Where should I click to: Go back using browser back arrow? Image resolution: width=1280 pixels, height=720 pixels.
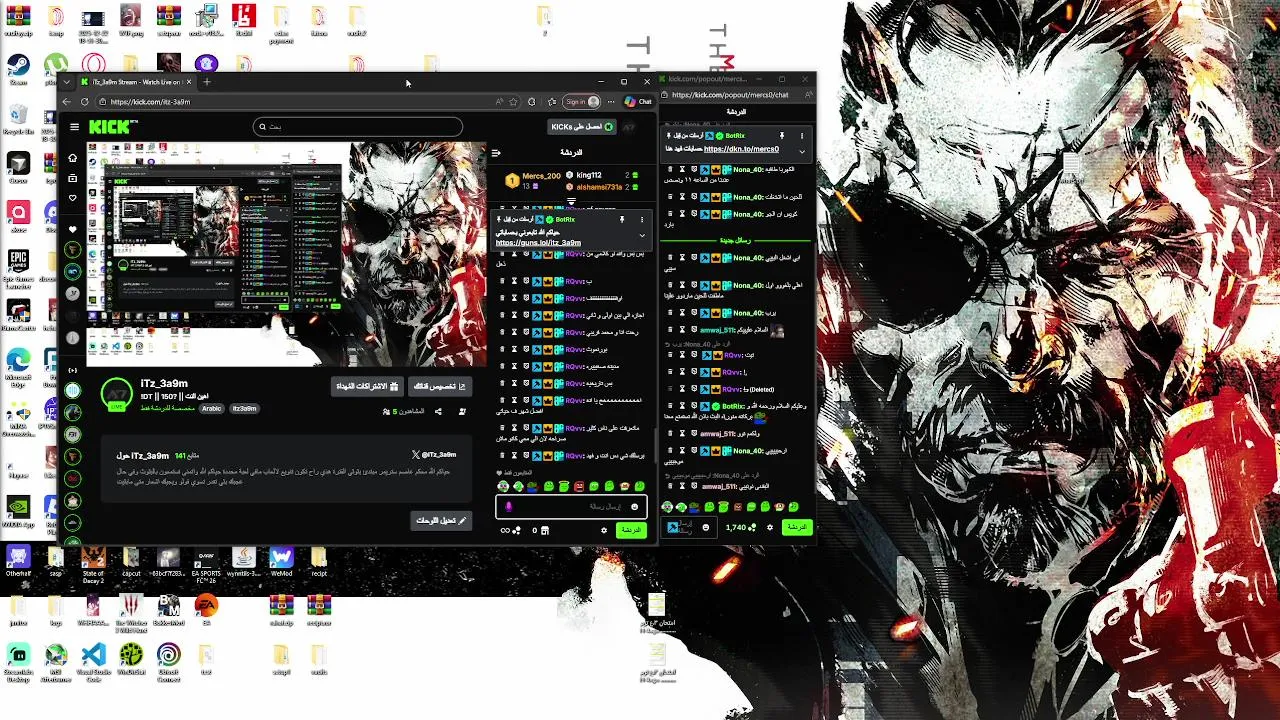coord(67,102)
